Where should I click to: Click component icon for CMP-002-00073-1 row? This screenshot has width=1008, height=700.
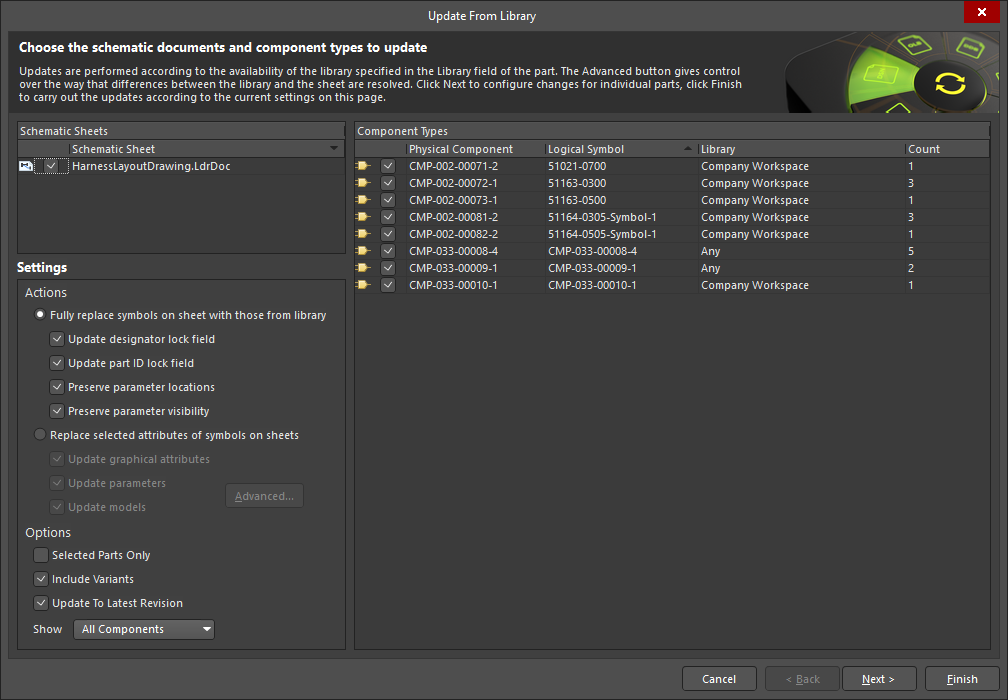pos(363,200)
